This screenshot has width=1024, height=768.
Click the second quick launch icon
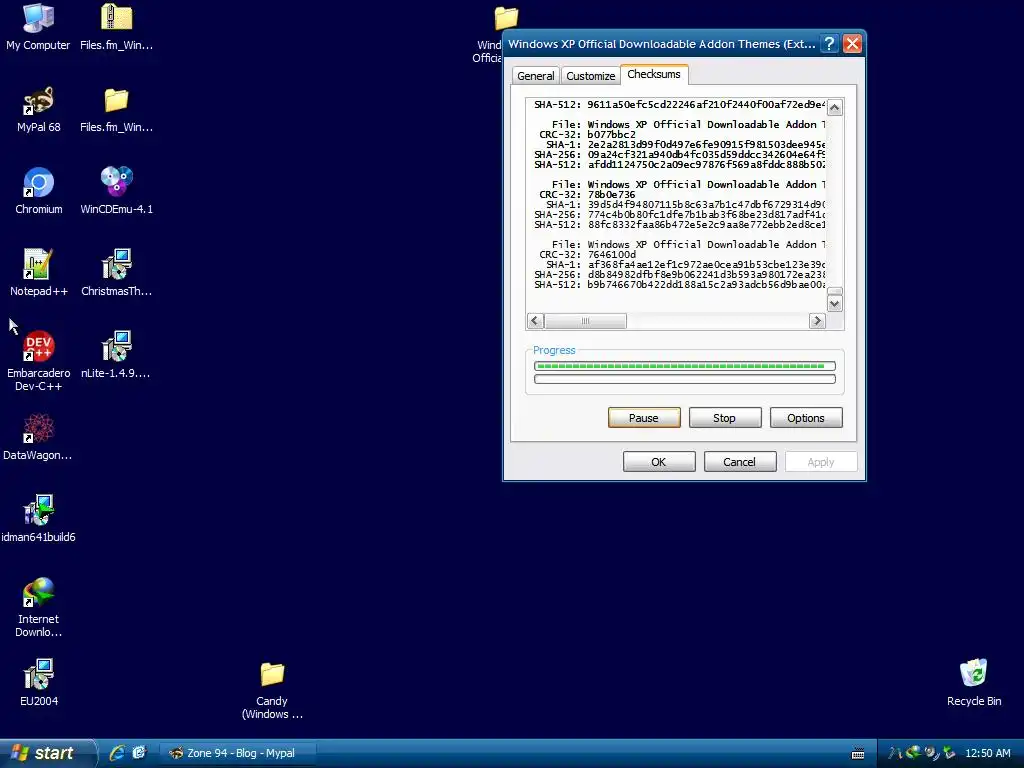pos(139,753)
